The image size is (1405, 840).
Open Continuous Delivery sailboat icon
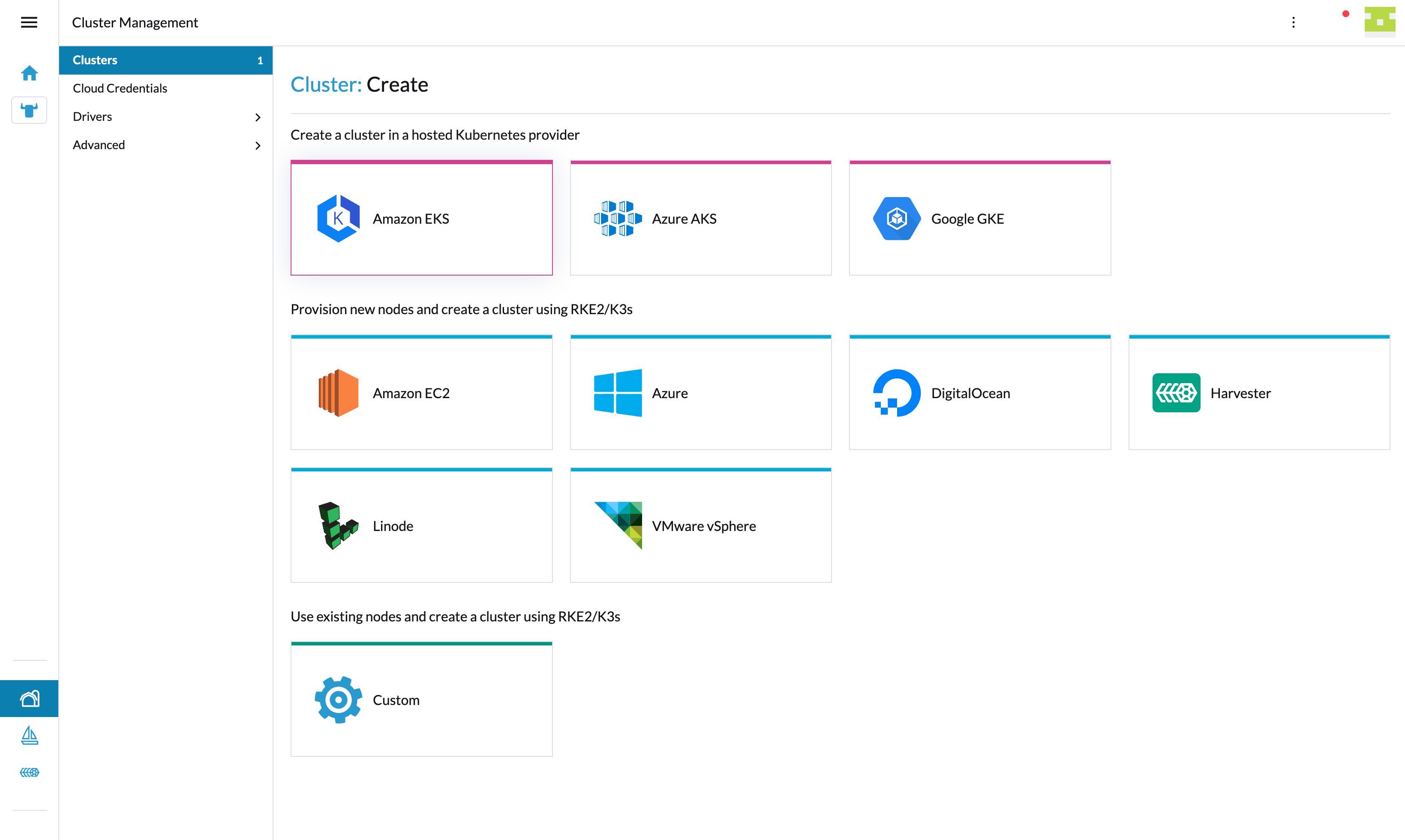[29, 735]
